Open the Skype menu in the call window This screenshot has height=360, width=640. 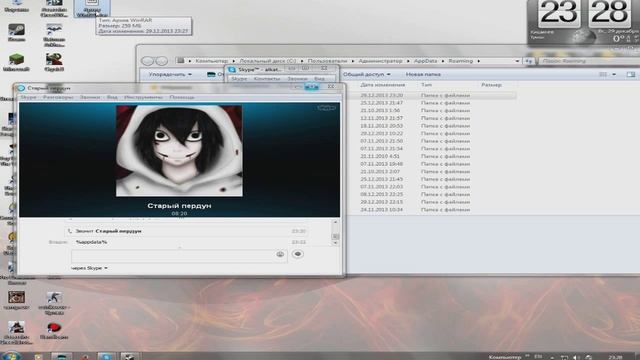tap(28, 97)
